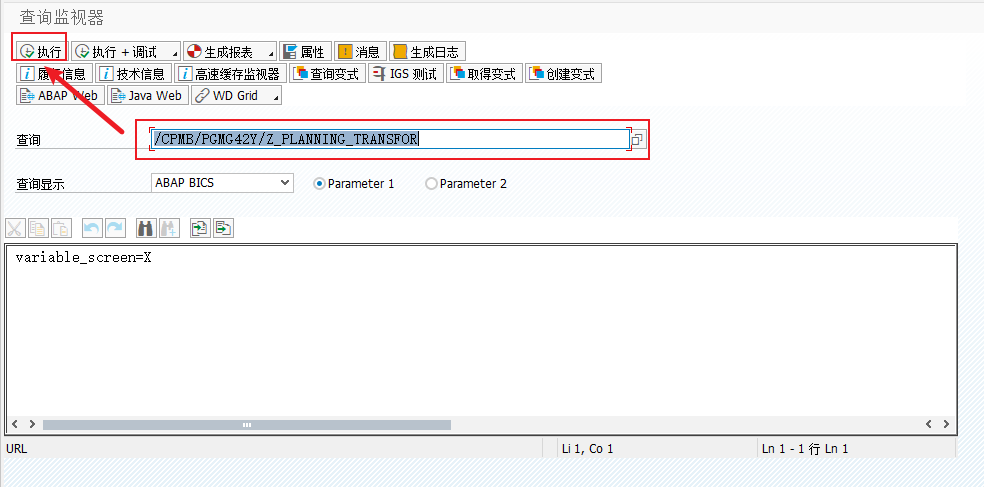Open the 查询显示 ABAP BICS dropdown

click(x=222, y=183)
